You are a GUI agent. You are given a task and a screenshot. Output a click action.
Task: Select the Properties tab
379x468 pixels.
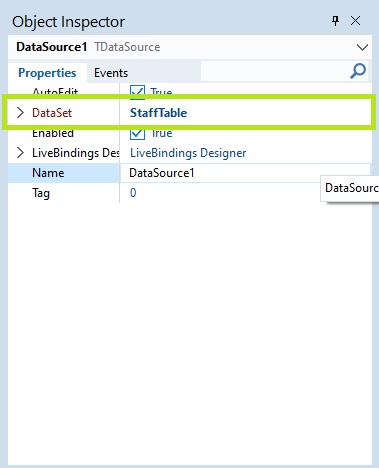tap(47, 73)
